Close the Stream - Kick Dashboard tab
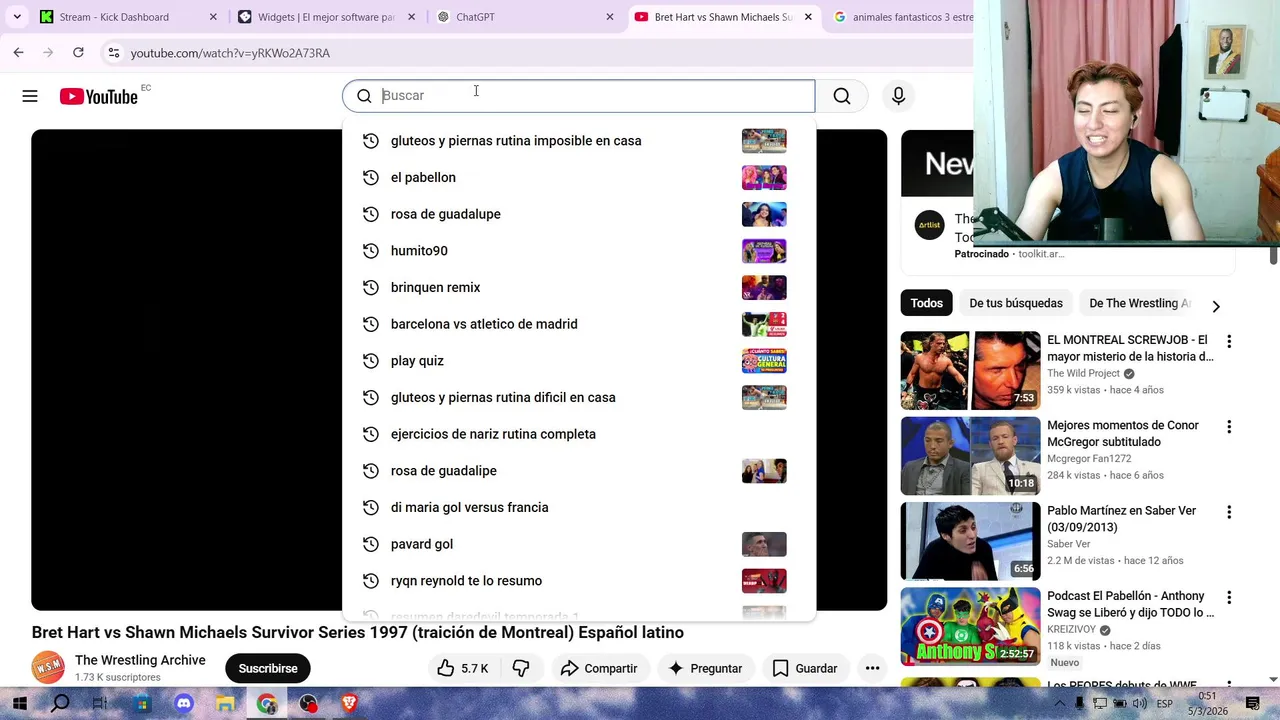1280x720 pixels. [x=213, y=17]
